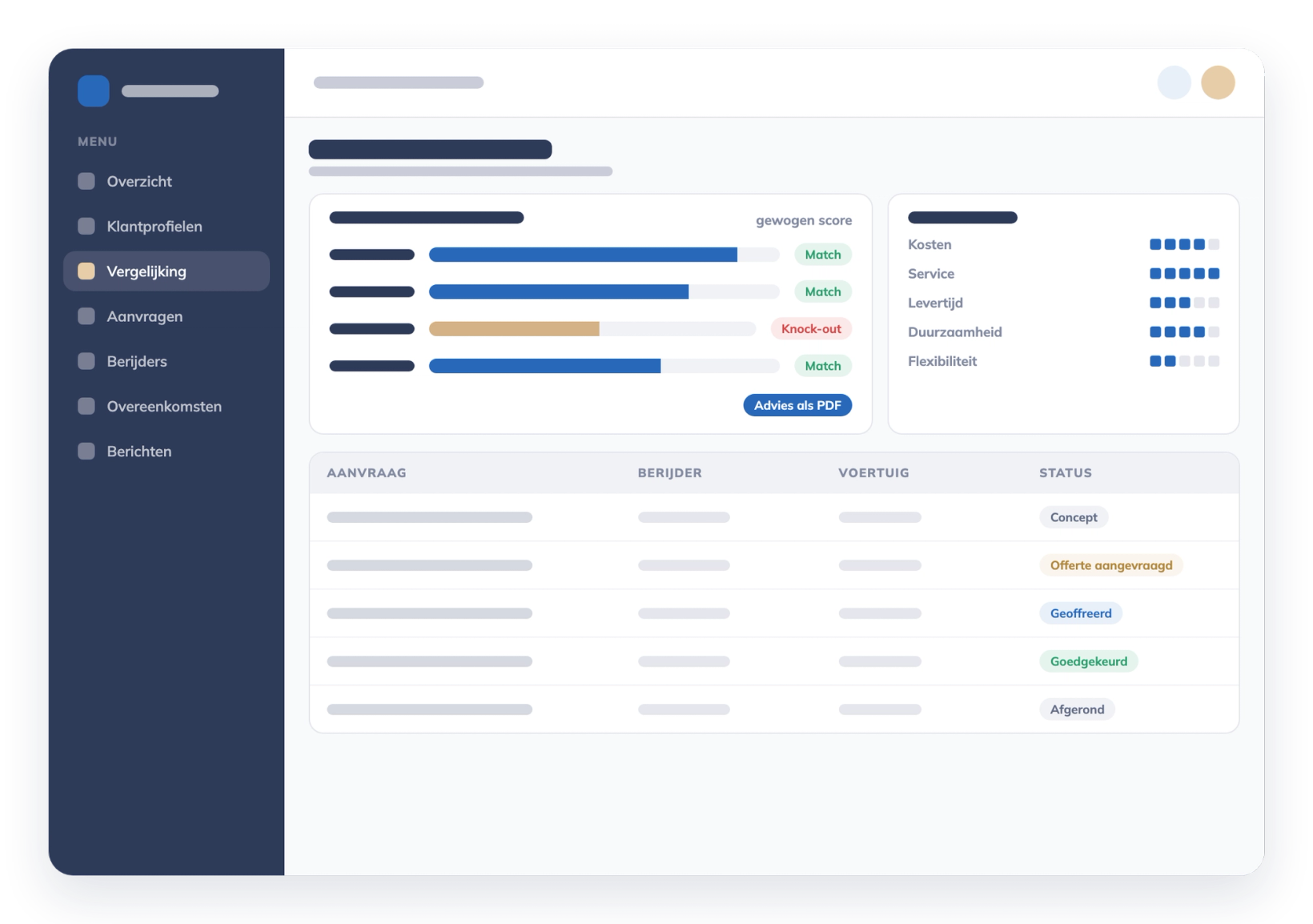This screenshot has height=924, width=1313.
Task: Click the BERIJDER column header
Action: coord(669,472)
